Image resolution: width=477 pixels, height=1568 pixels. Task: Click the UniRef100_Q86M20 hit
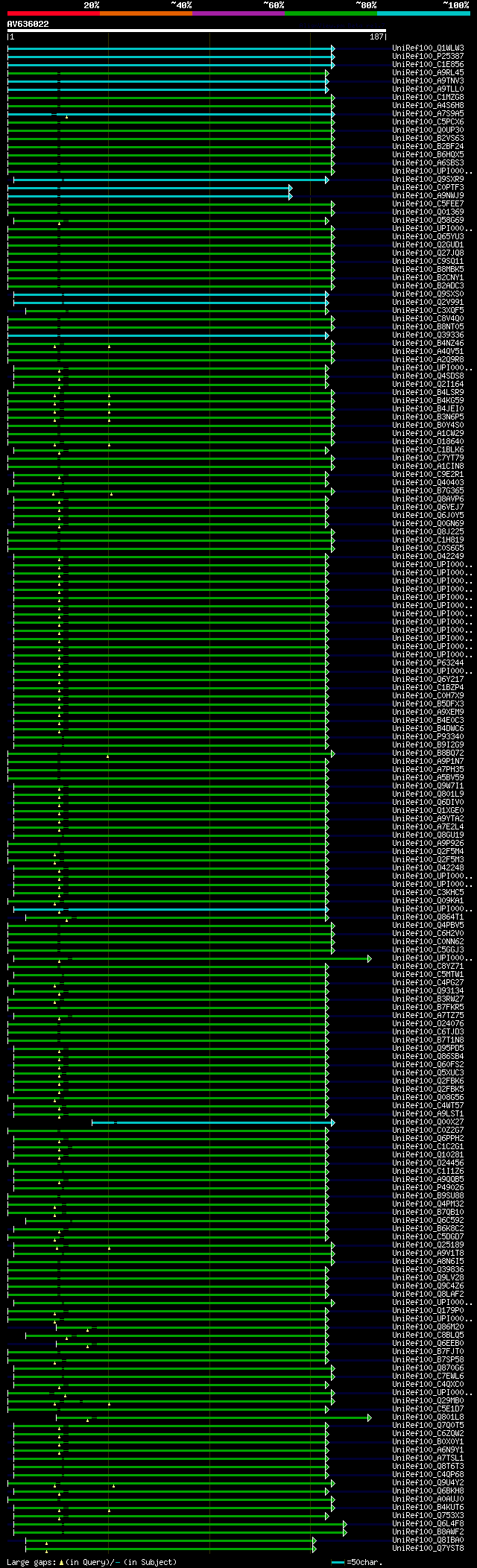(429, 1327)
